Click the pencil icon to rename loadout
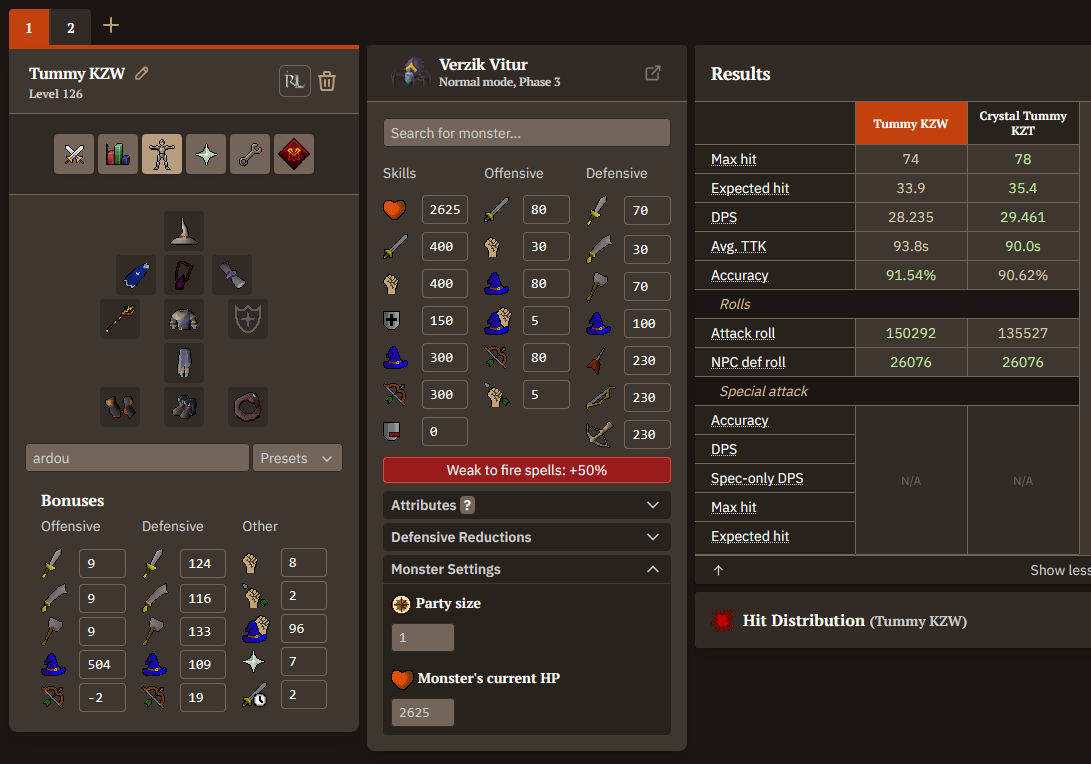 (x=142, y=73)
